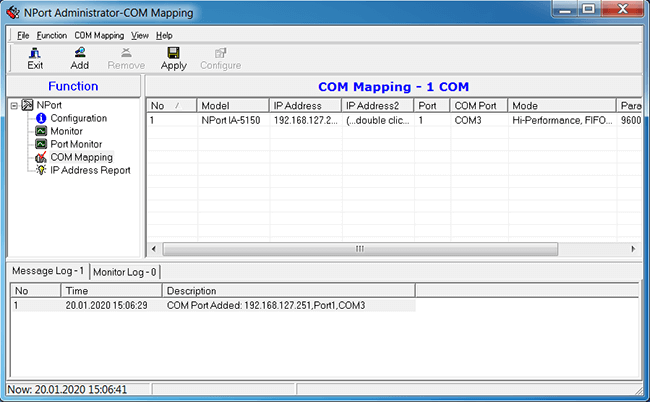
Task: Click the greyed Configure toolbar icon
Action: tap(221, 53)
